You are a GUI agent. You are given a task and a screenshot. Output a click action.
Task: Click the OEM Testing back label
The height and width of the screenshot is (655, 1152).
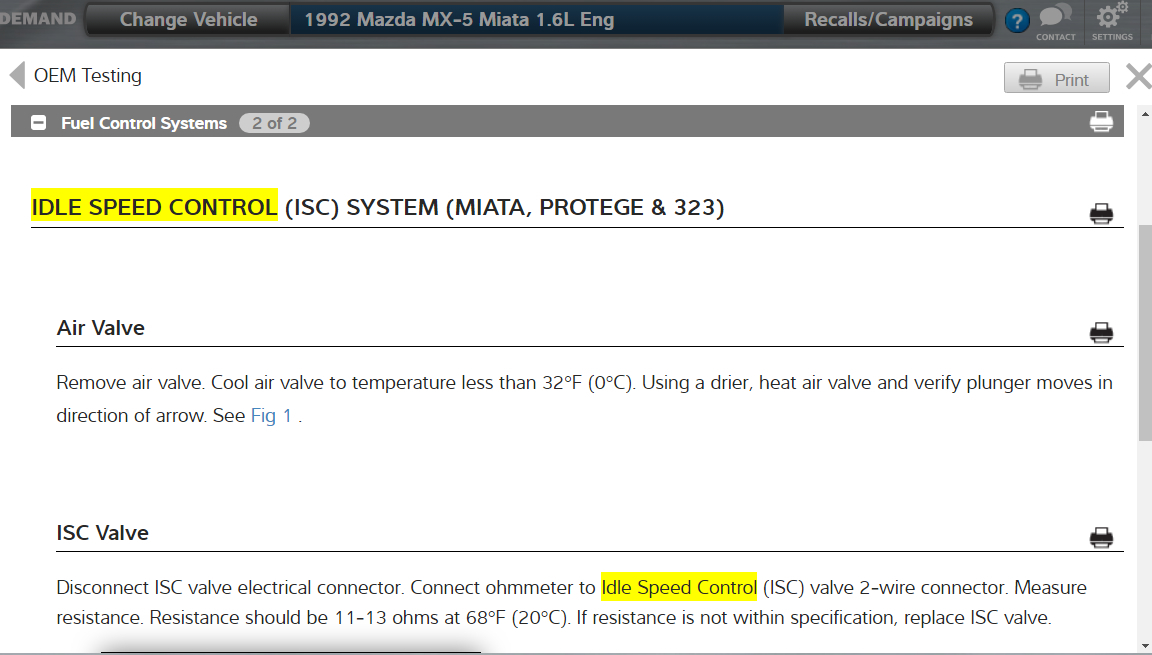88,76
